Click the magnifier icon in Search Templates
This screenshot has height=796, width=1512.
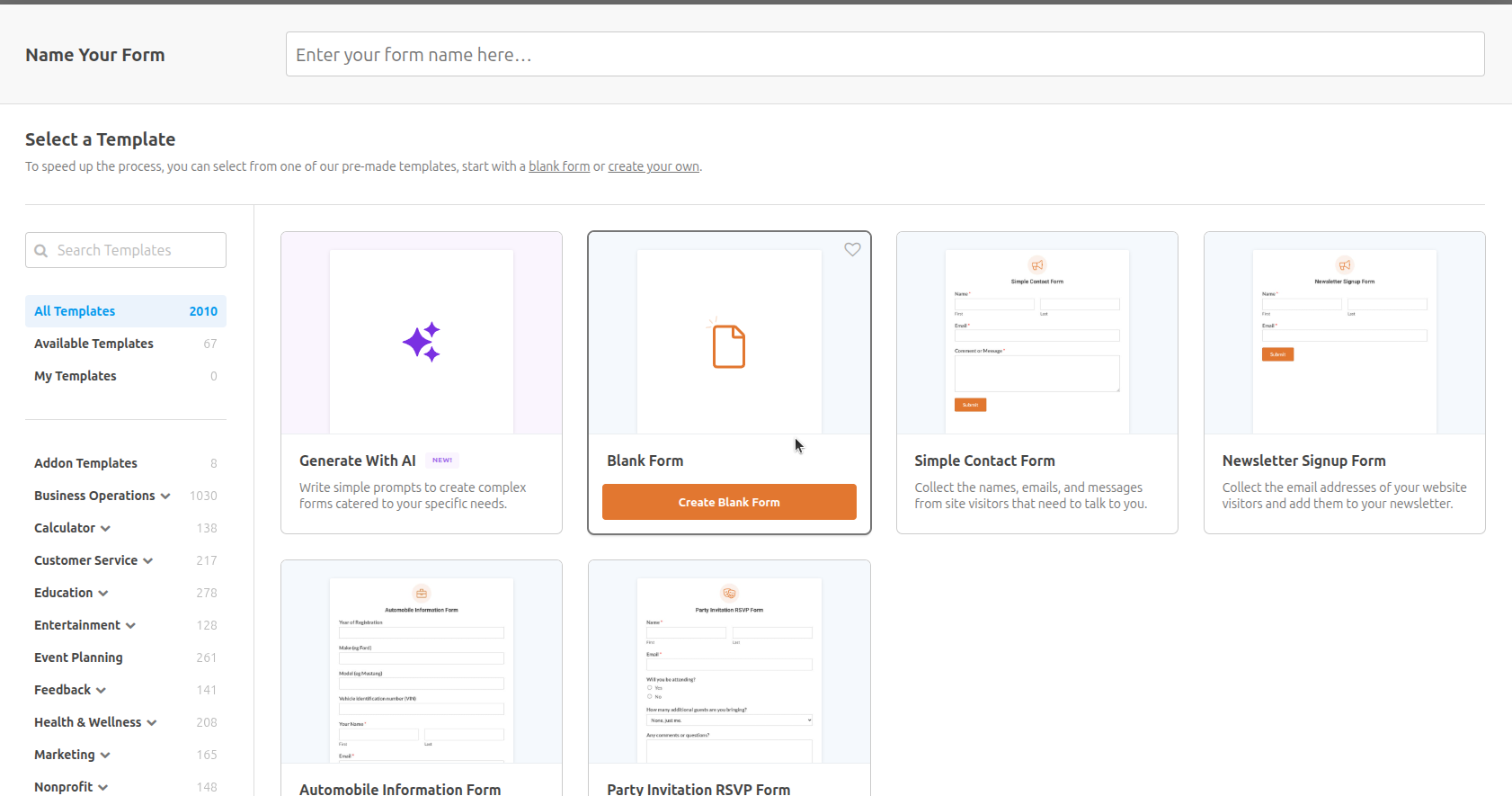(41, 251)
